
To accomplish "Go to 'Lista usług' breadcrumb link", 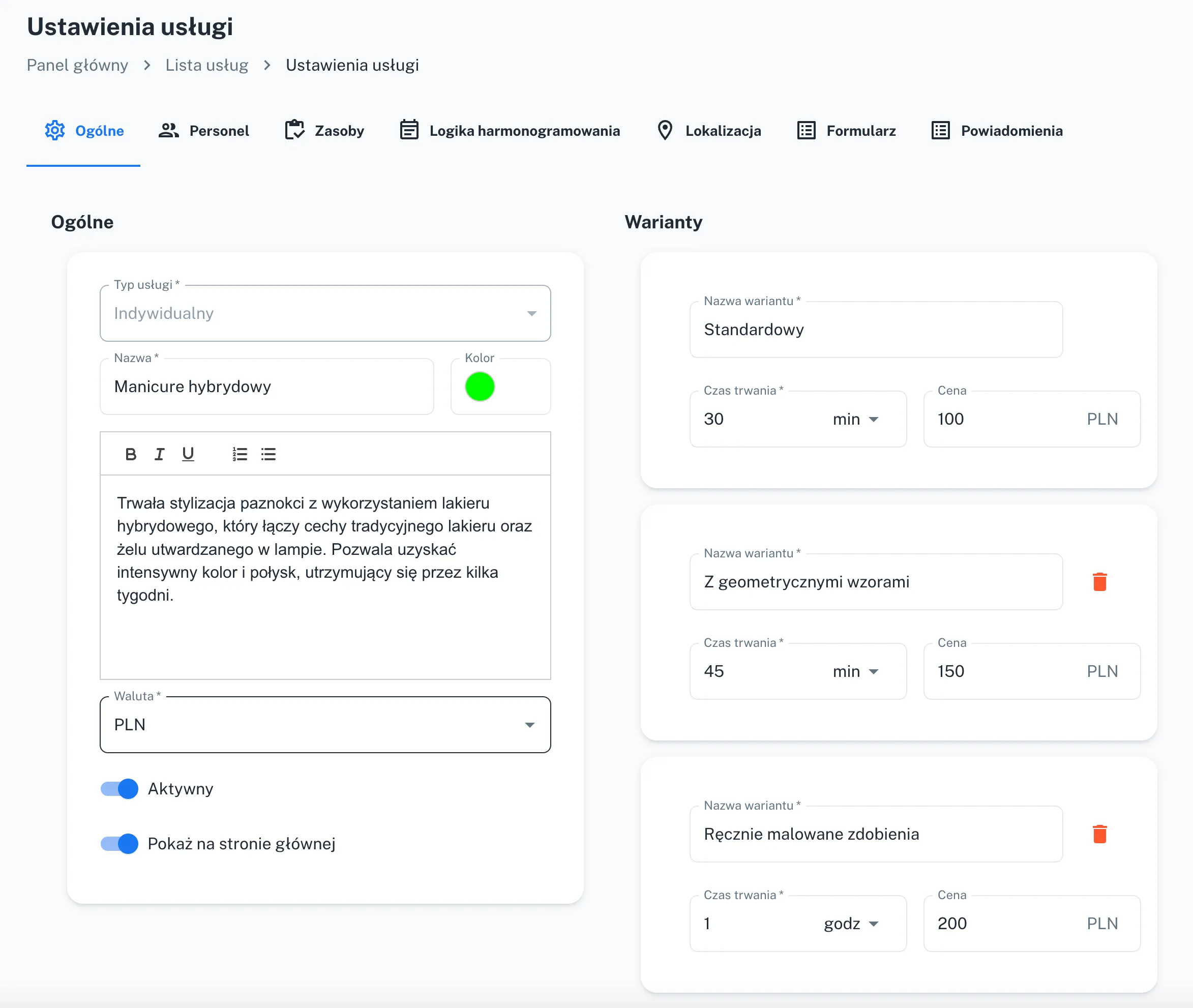I will pos(207,65).
